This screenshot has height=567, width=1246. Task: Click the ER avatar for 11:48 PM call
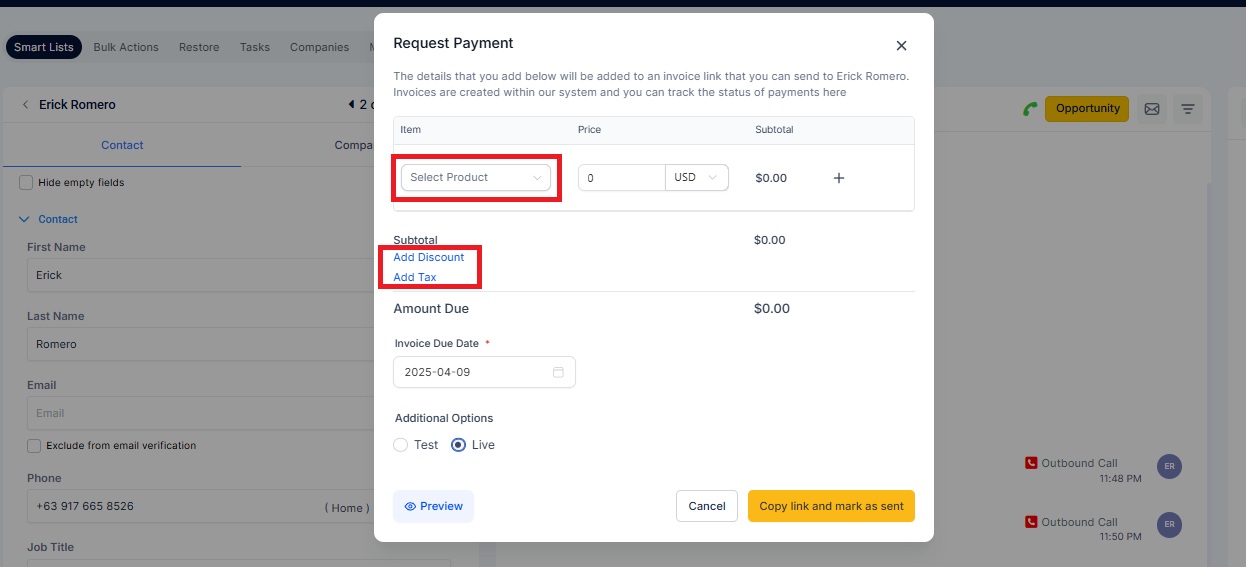pos(1169,466)
